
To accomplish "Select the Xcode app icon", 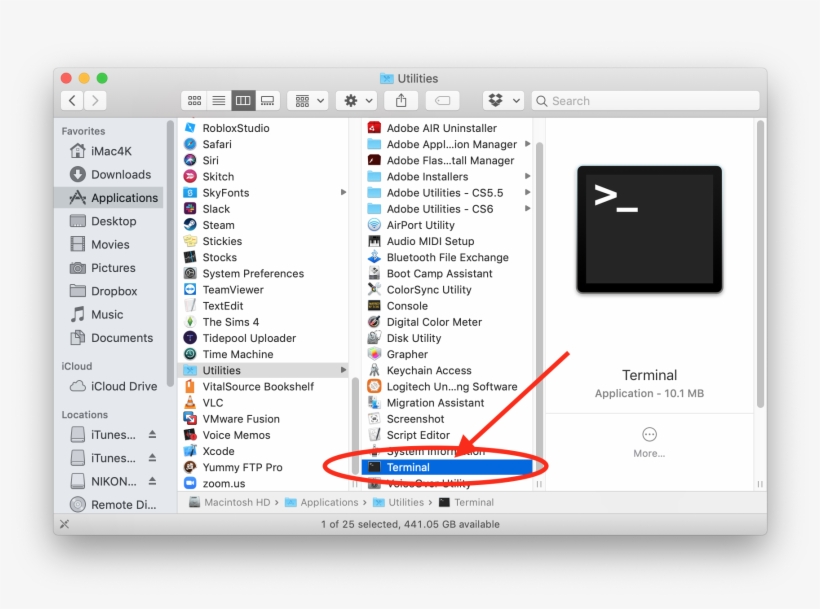I will 190,451.
